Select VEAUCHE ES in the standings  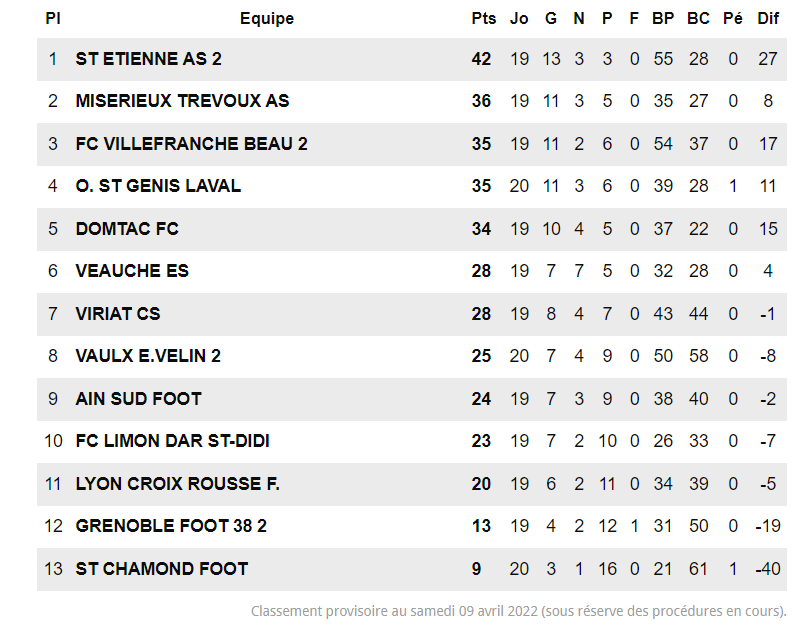tap(132, 271)
